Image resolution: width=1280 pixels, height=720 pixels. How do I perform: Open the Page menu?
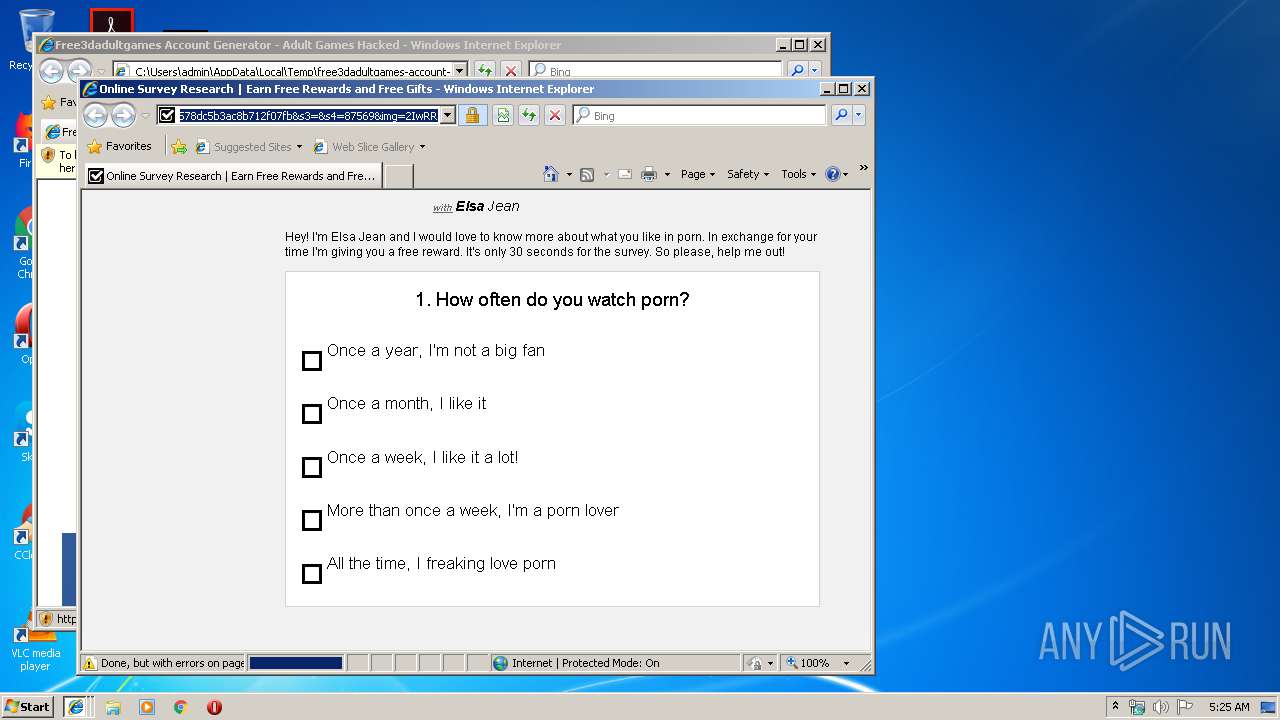(698, 174)
